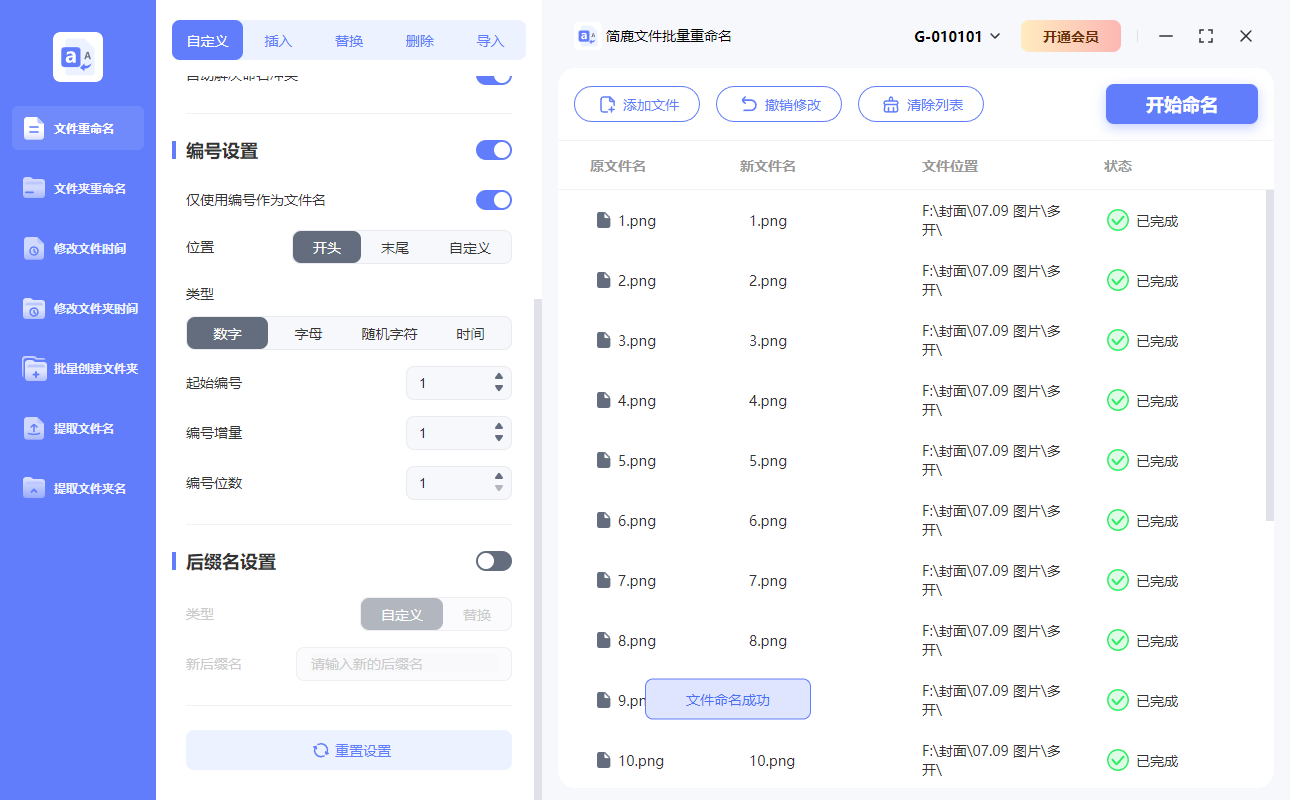The width and height of the screenshot is (1290, 800).
Task: Click file icon for 10.png
Action: [603, 760]
